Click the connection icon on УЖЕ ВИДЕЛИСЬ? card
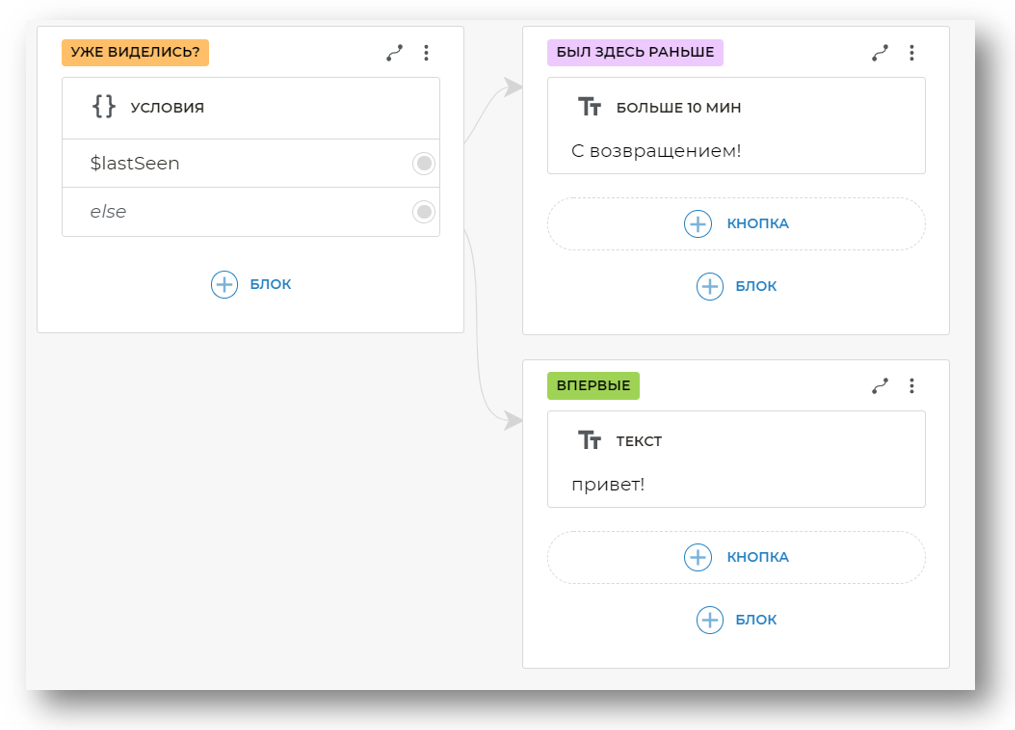 [x=394, y=53]
